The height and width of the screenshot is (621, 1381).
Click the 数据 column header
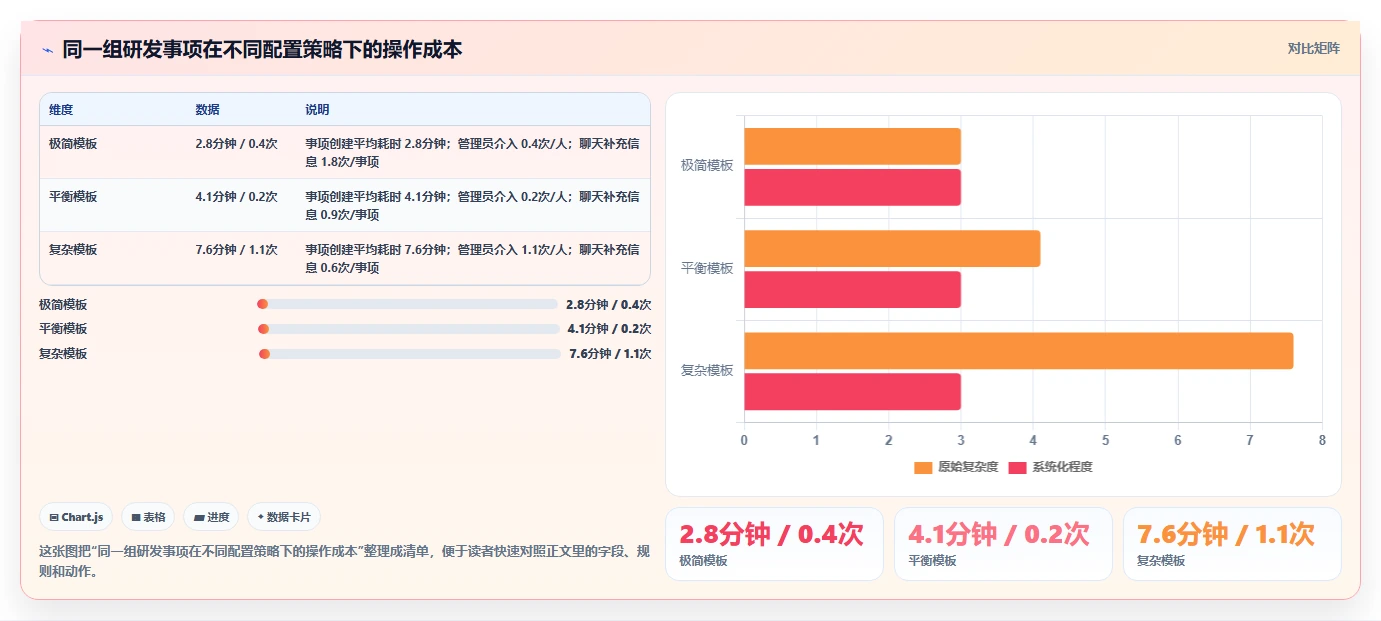point(208,110)
